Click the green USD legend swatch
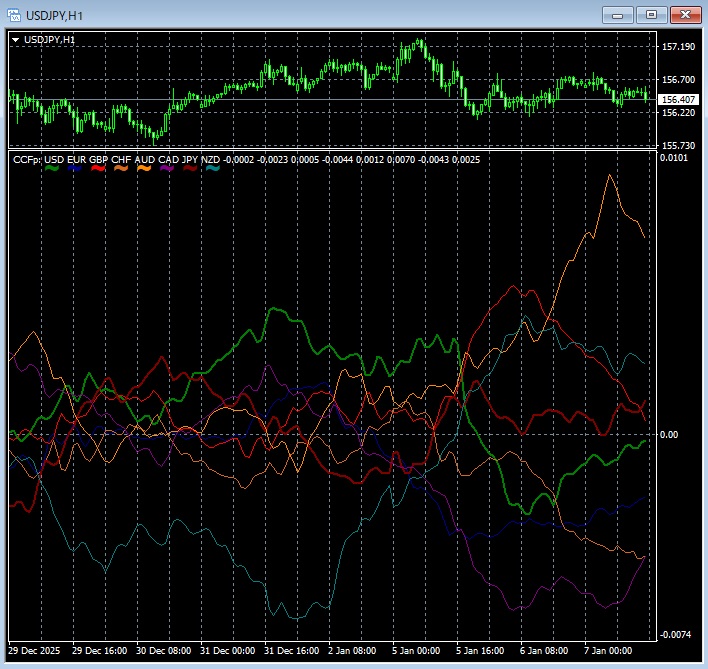 tap(52, 169)
